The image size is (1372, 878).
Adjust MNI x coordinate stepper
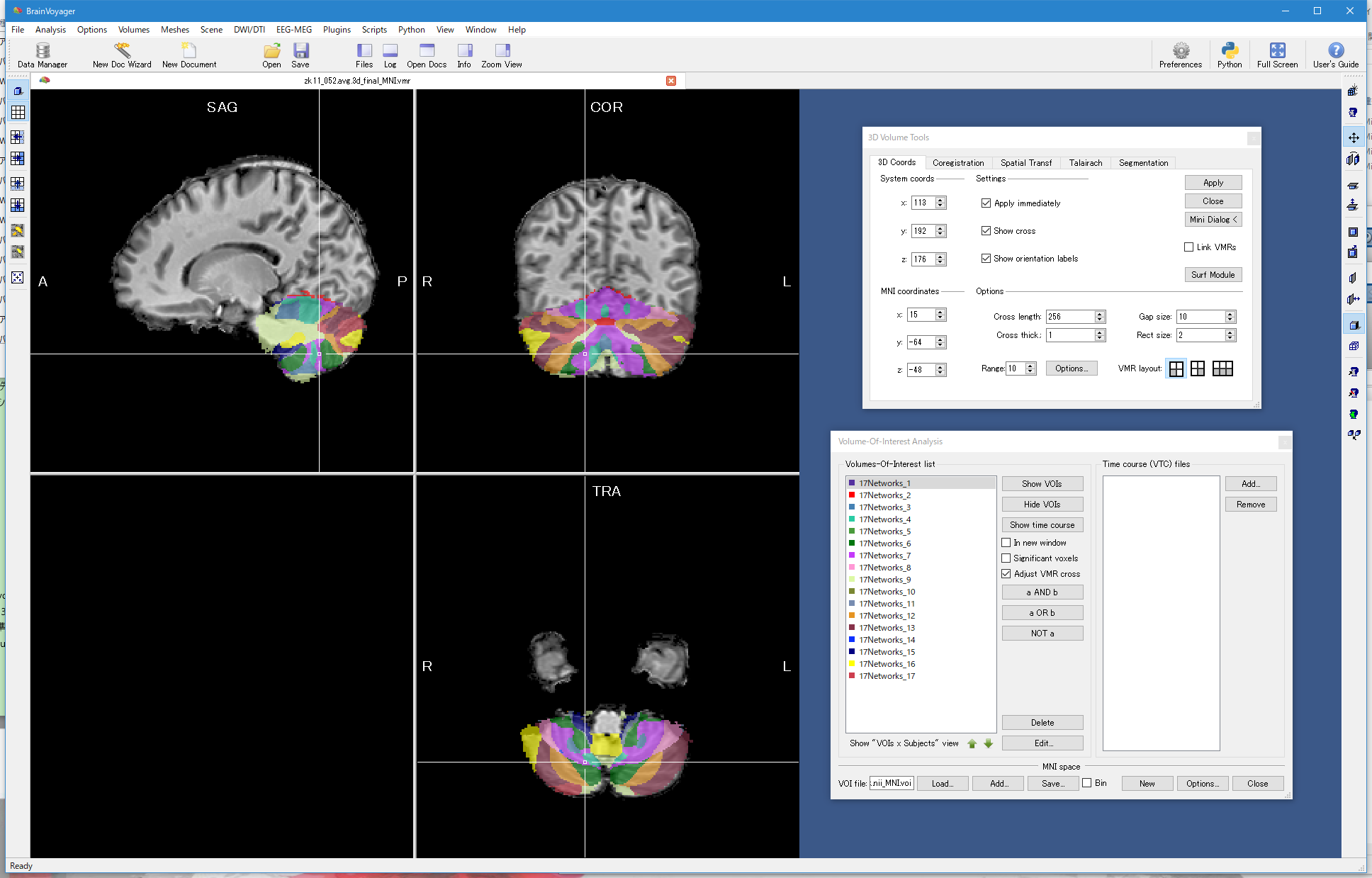(940, 315)
